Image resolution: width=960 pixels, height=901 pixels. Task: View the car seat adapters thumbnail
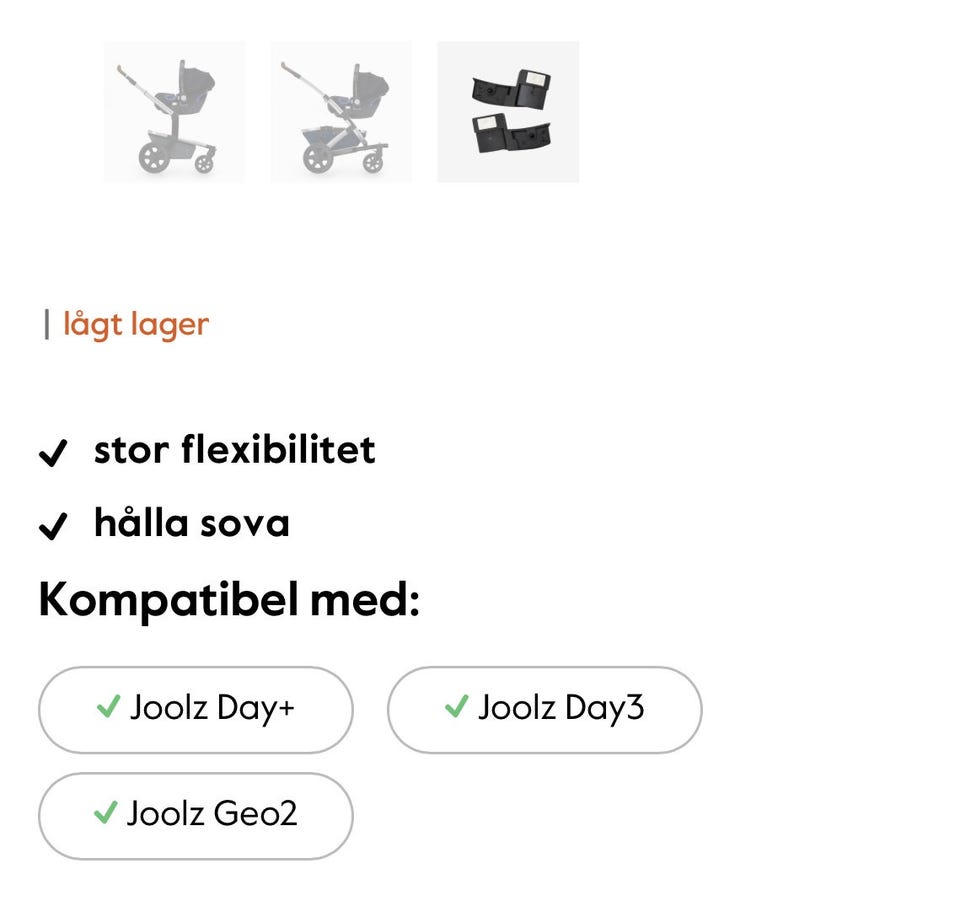click(508, 112)
